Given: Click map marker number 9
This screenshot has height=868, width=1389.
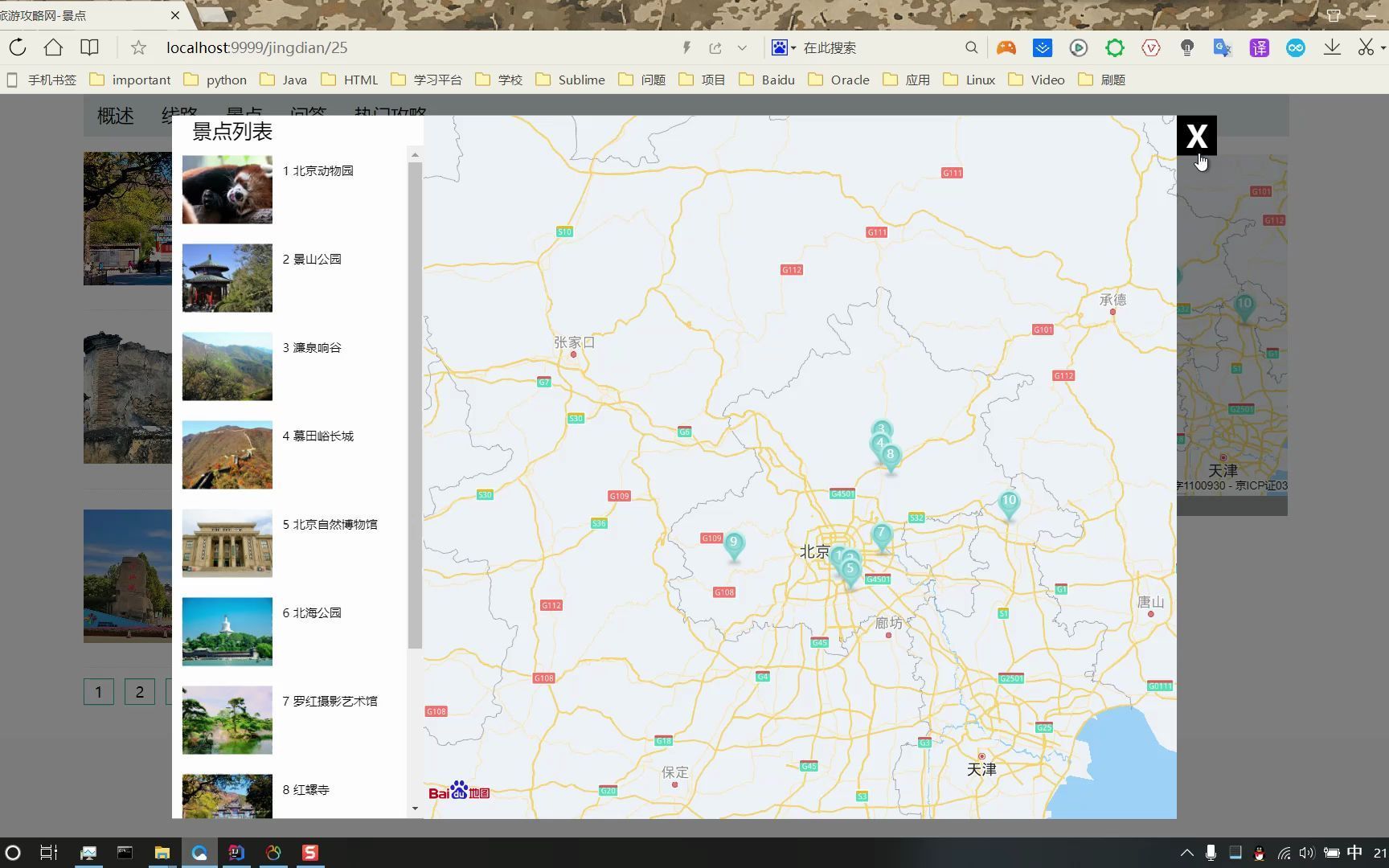Looking at the screenshot, I should point(733,545).
